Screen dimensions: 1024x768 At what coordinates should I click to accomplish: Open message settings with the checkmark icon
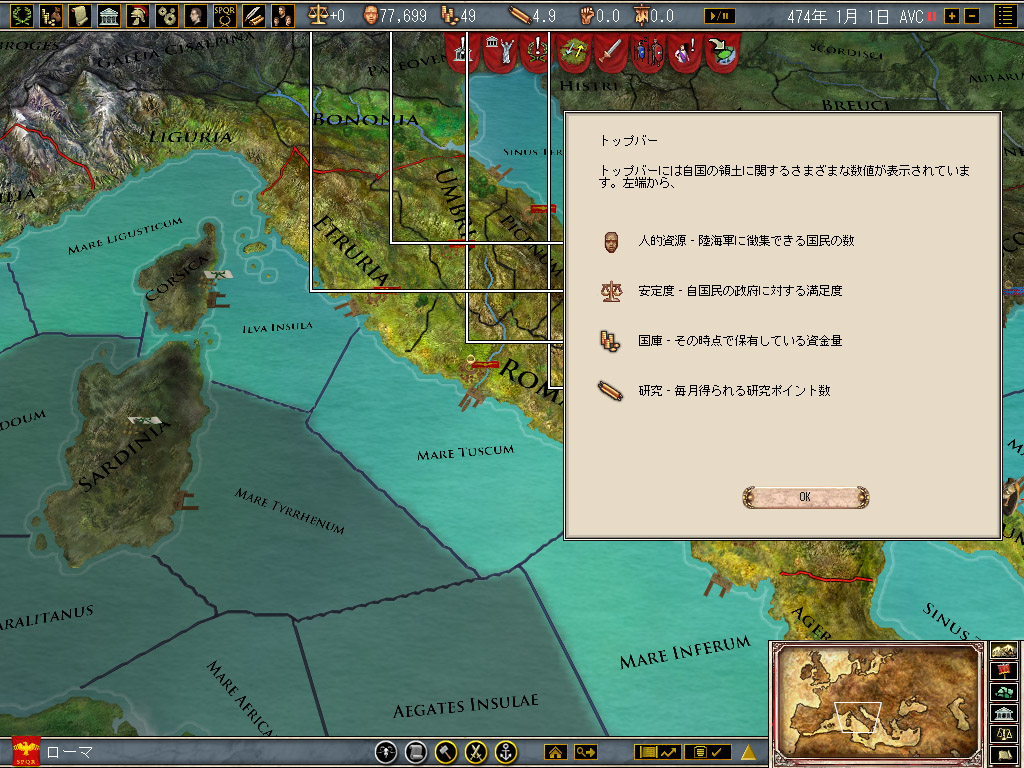pos(708,752)
